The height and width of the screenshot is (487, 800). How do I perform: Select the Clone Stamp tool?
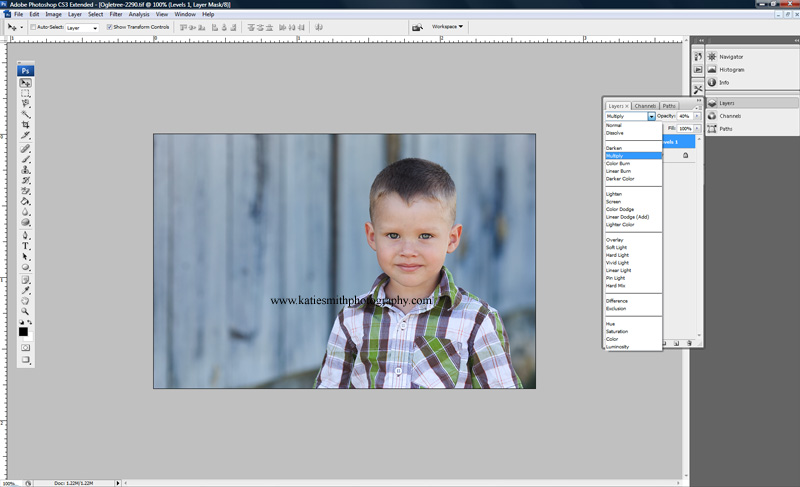click(25, 169)
